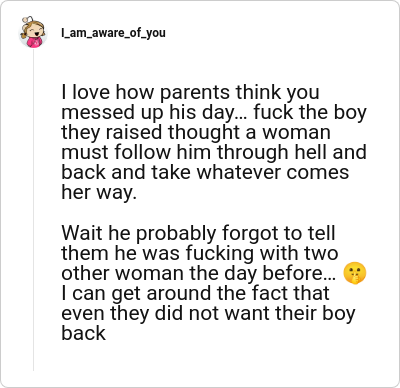Click the line 'even they did not want their boy'
Screen dimensions: 400x388
[x=208, y=313]
